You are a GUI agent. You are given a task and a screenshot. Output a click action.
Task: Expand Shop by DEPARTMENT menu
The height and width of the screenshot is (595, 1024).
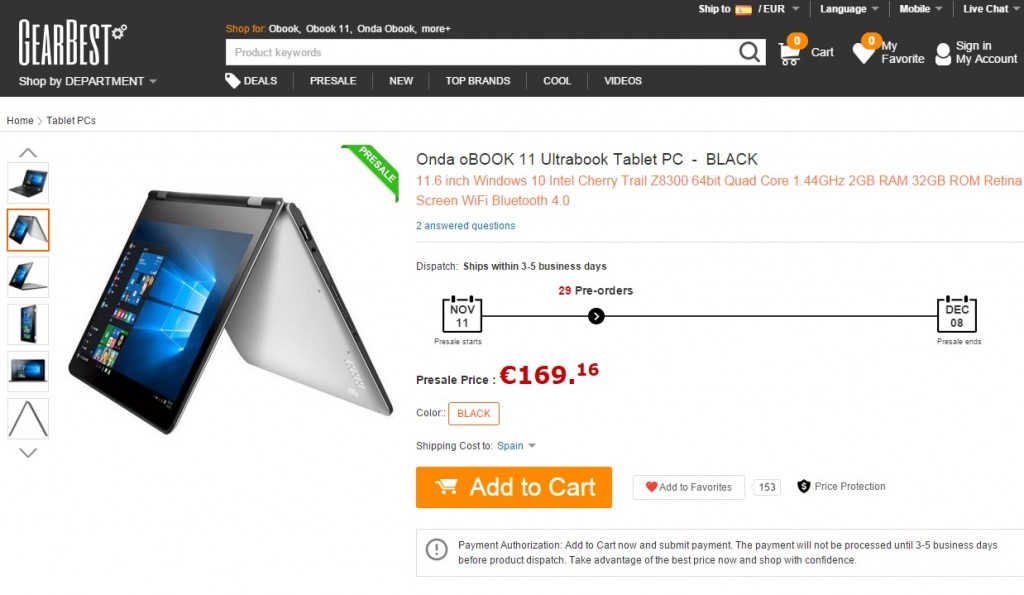pyautogui.click(x=88, y=82)
